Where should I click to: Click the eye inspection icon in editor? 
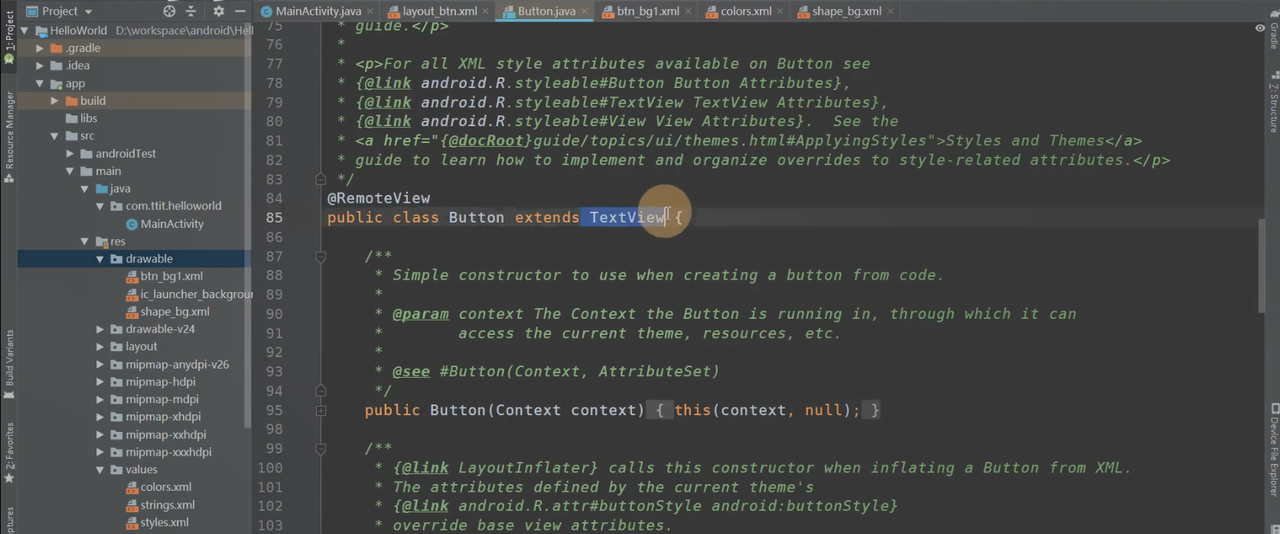[x=1260, y=28]
